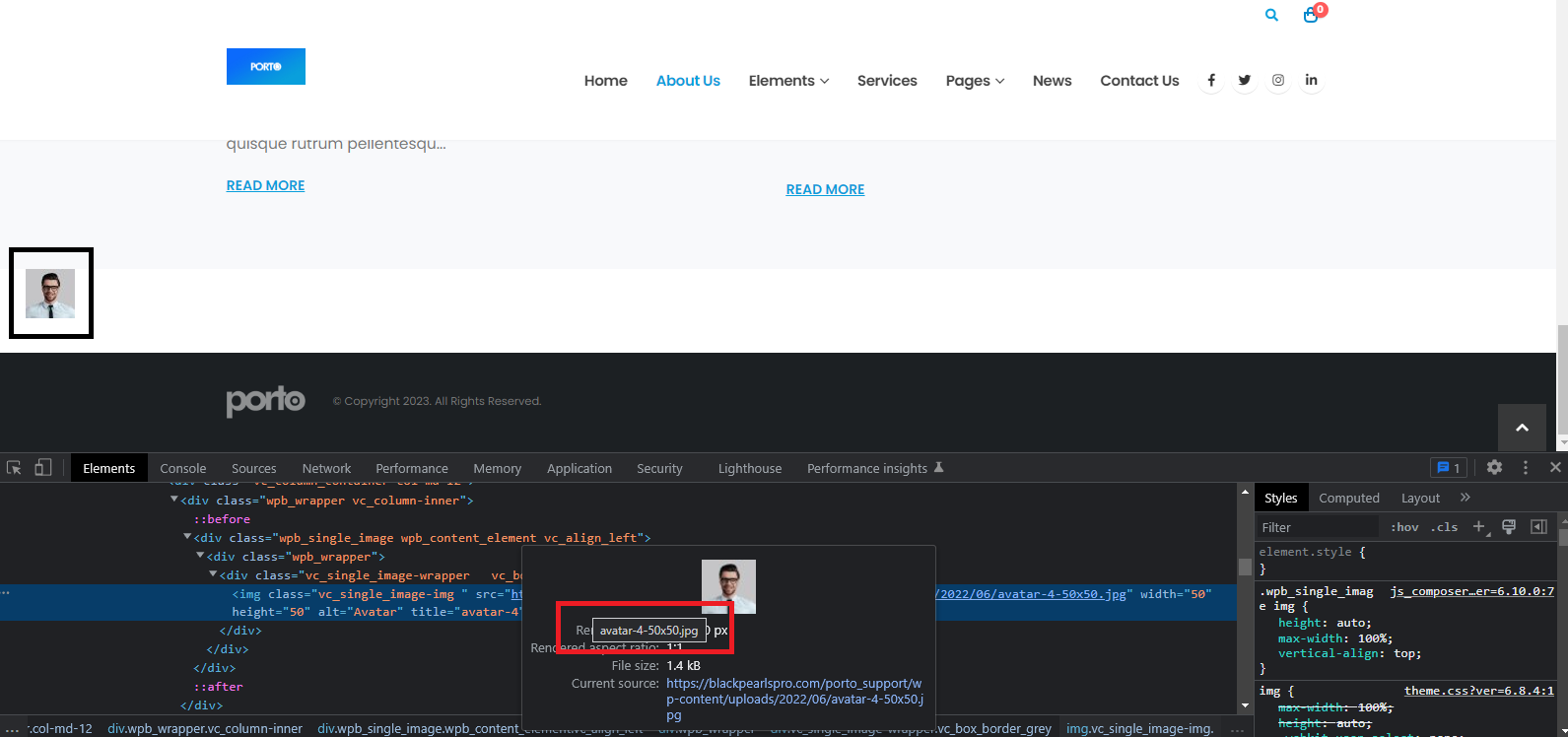This screenshot has width=1568, height=737.
Task: Collapse the vc_single_image-wrapper div node
Action: [213, 575]
